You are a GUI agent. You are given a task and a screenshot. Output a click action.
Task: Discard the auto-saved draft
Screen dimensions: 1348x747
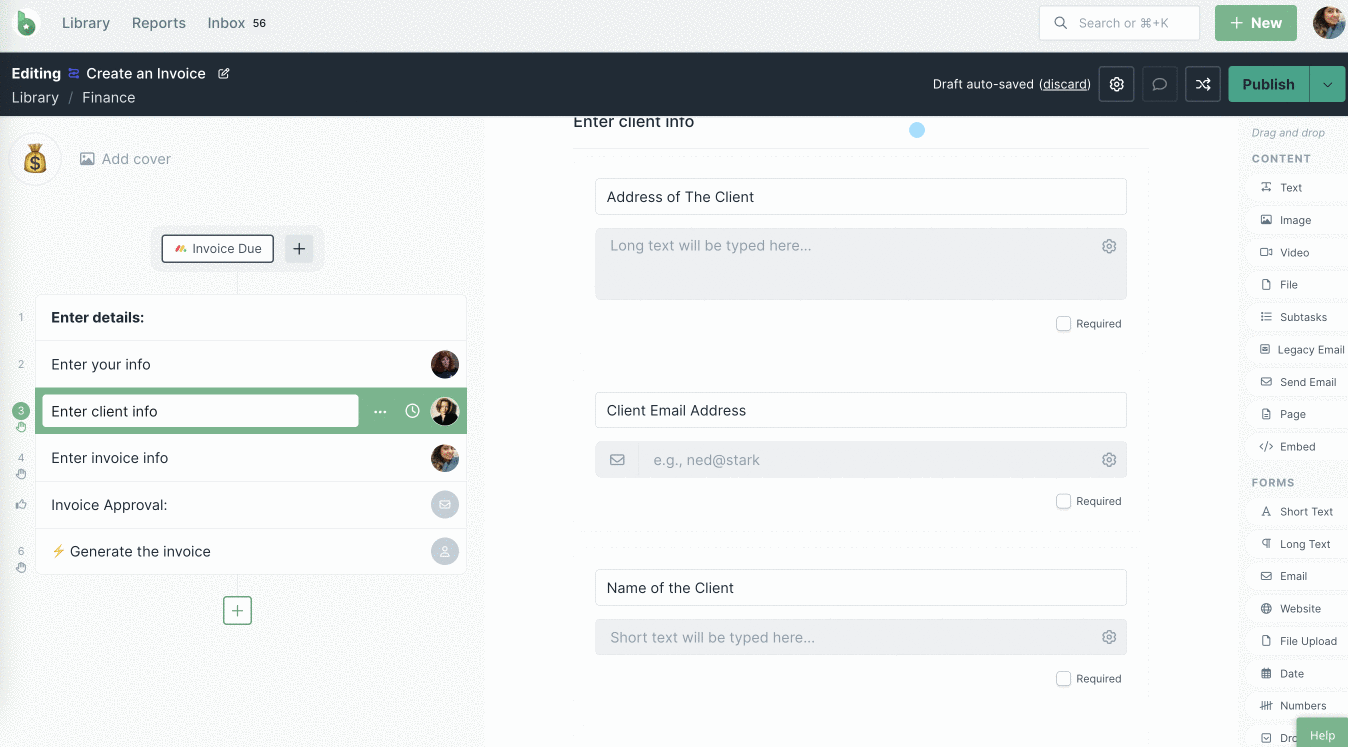1064,84
